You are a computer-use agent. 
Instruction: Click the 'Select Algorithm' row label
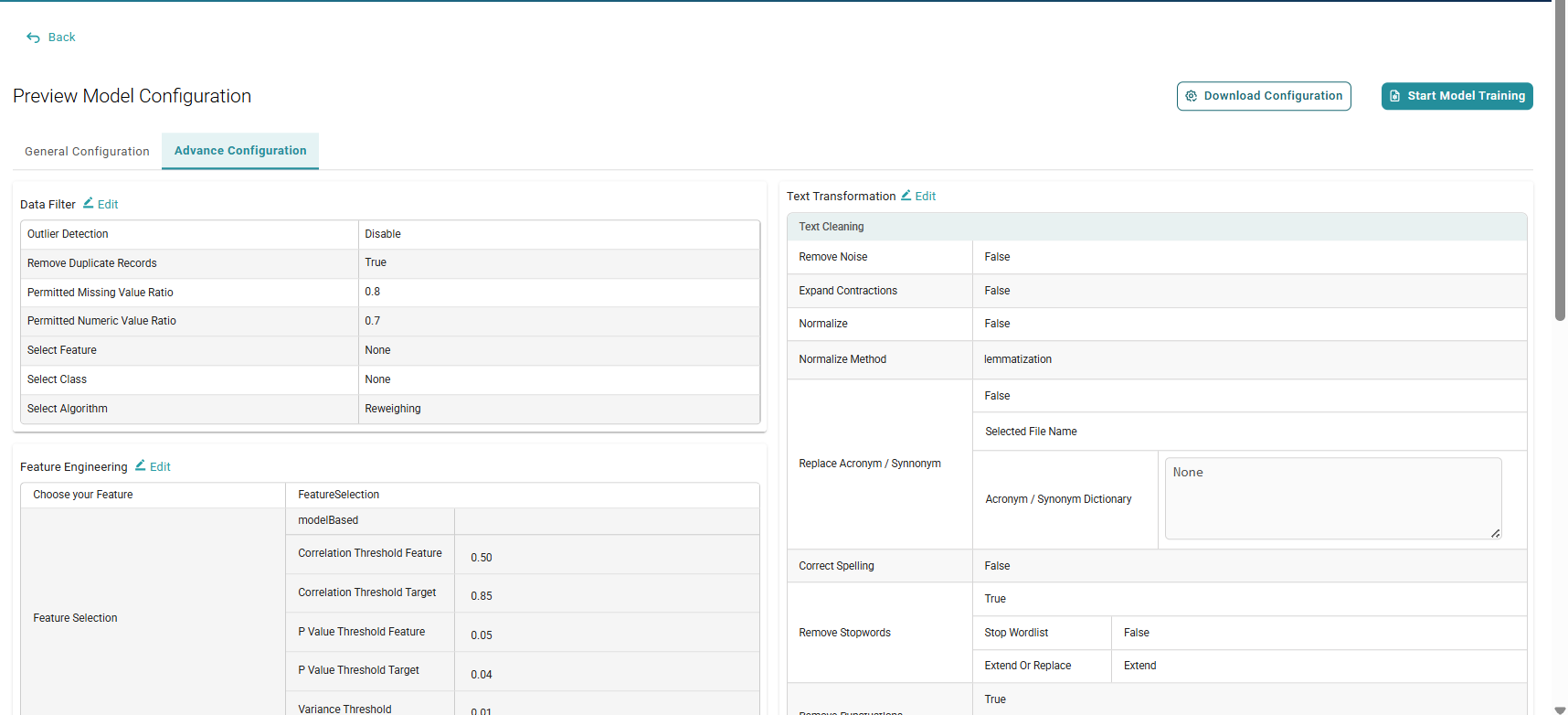(x=68, y=409)
